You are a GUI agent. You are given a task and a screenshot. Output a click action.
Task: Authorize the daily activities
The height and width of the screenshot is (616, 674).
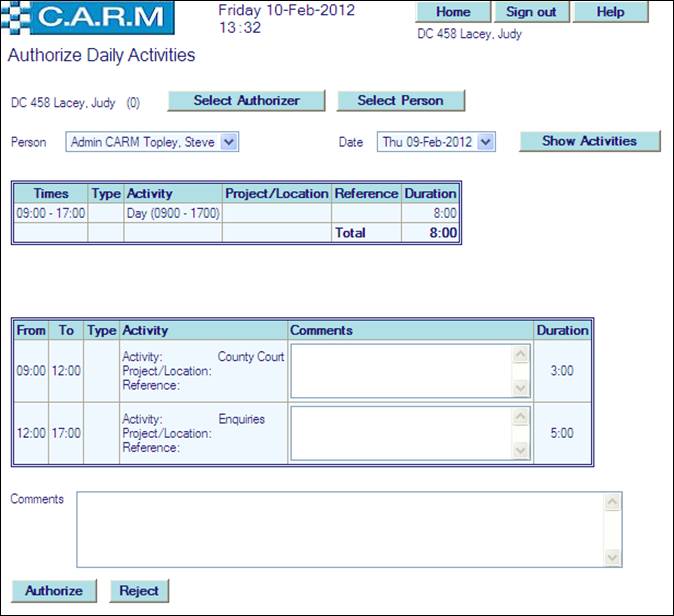(54, 590)
